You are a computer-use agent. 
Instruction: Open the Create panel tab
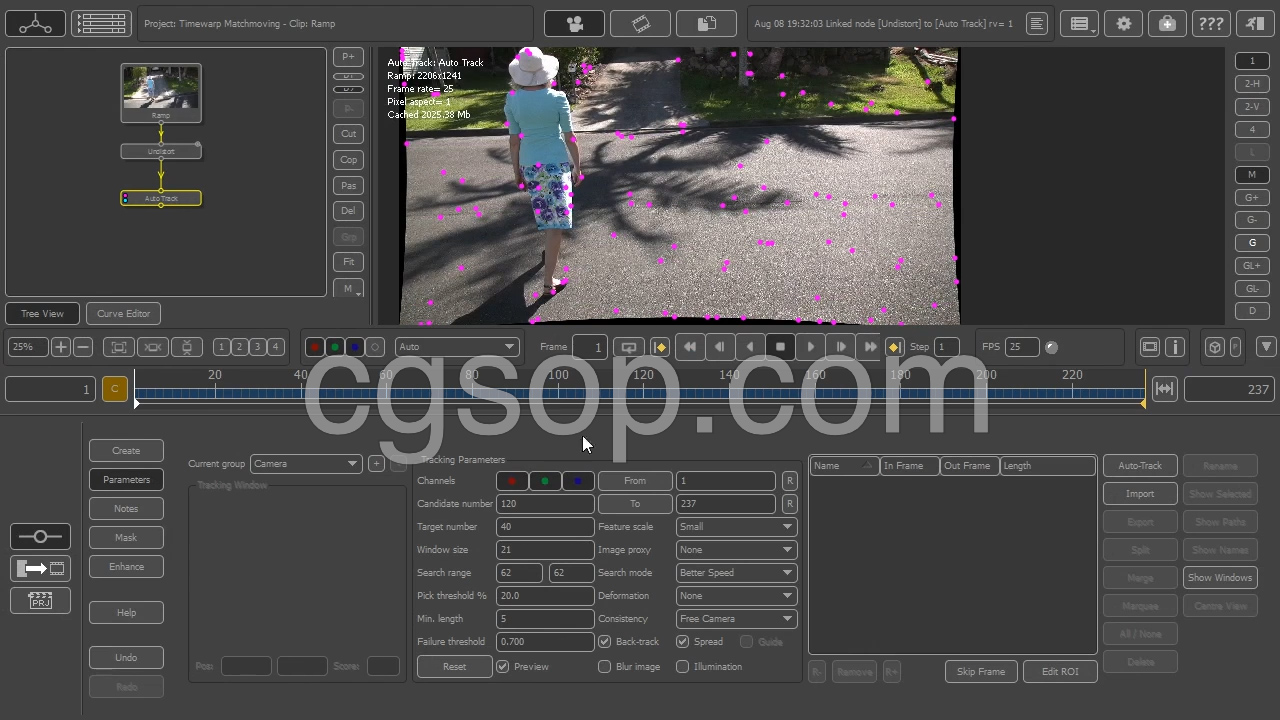pos(126,451)
